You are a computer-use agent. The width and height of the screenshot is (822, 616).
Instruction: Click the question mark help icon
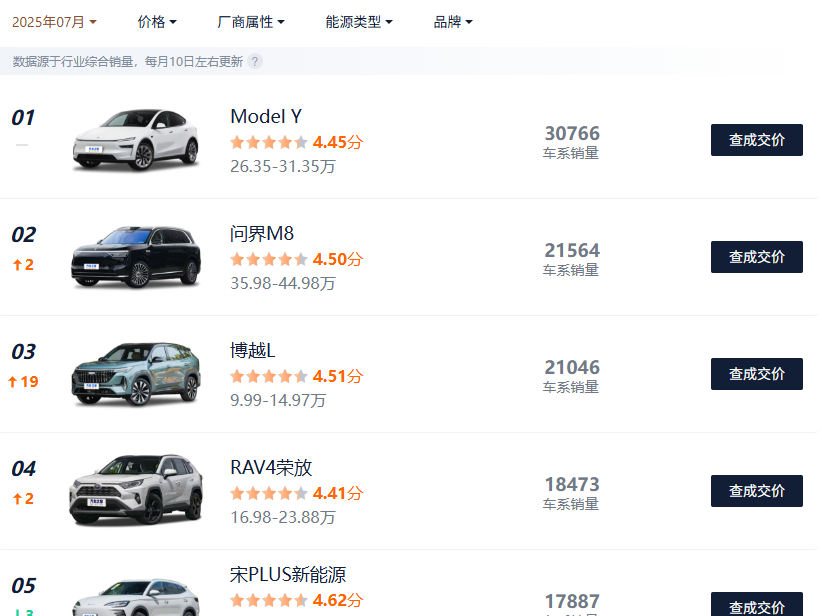tap(255, 61)
